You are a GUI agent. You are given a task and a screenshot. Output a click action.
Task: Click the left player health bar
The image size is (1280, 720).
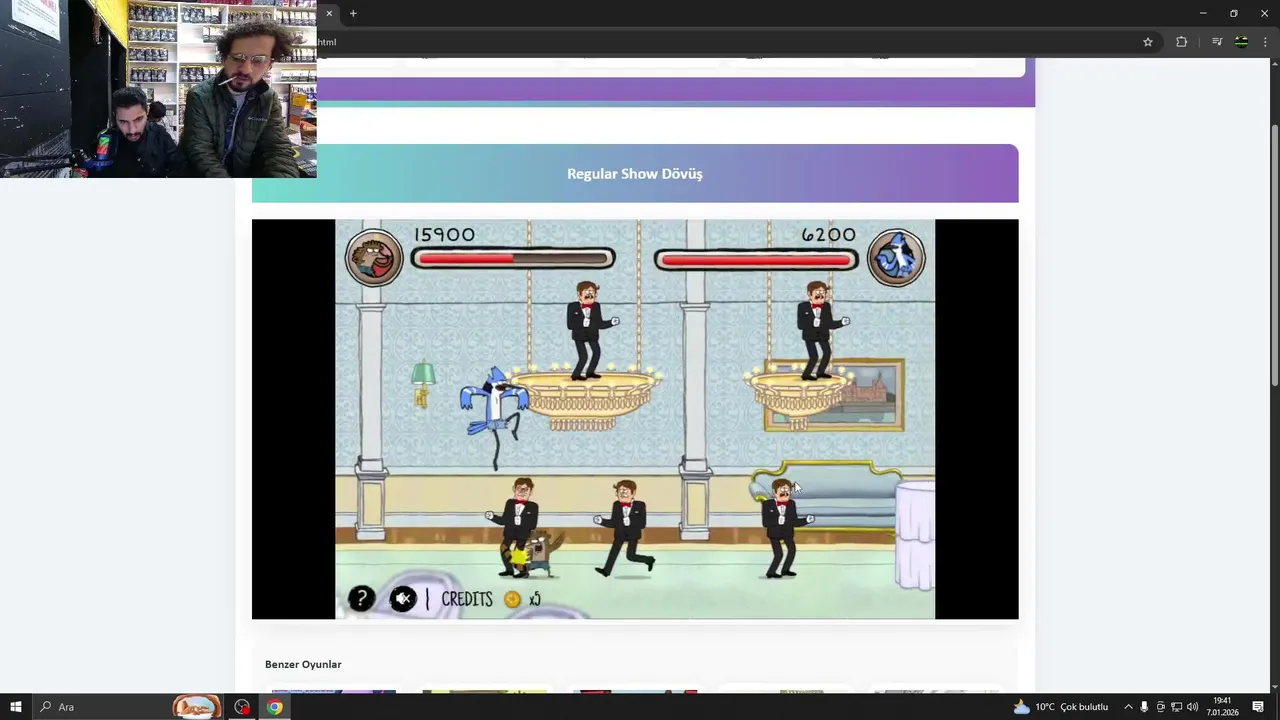click(x=513, y=259)
